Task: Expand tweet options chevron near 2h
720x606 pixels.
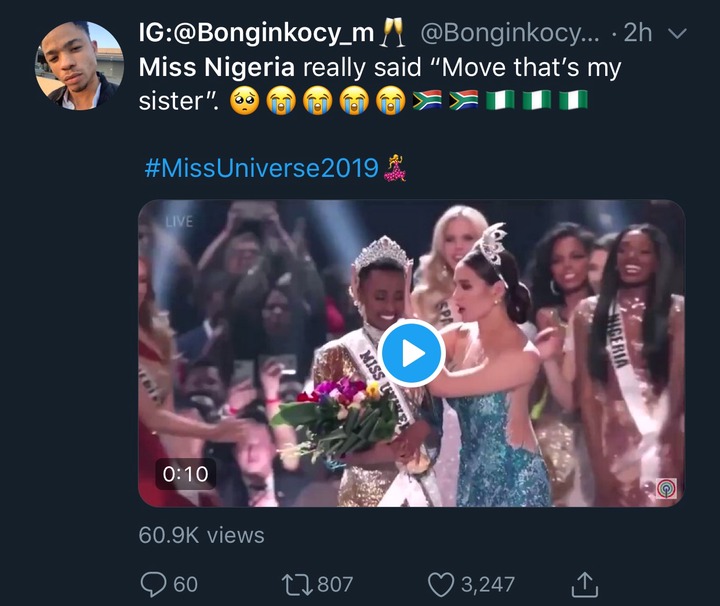Action: click(677, 34)
